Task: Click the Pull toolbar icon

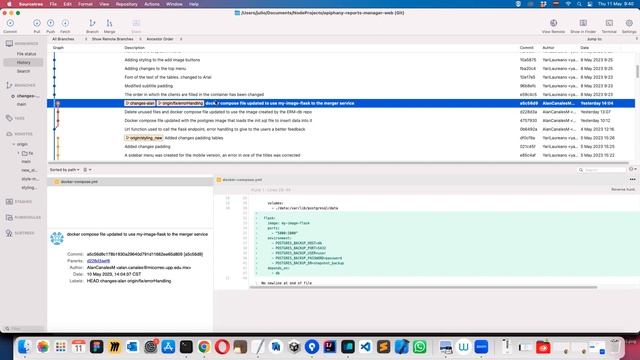Action: point(37,23)
